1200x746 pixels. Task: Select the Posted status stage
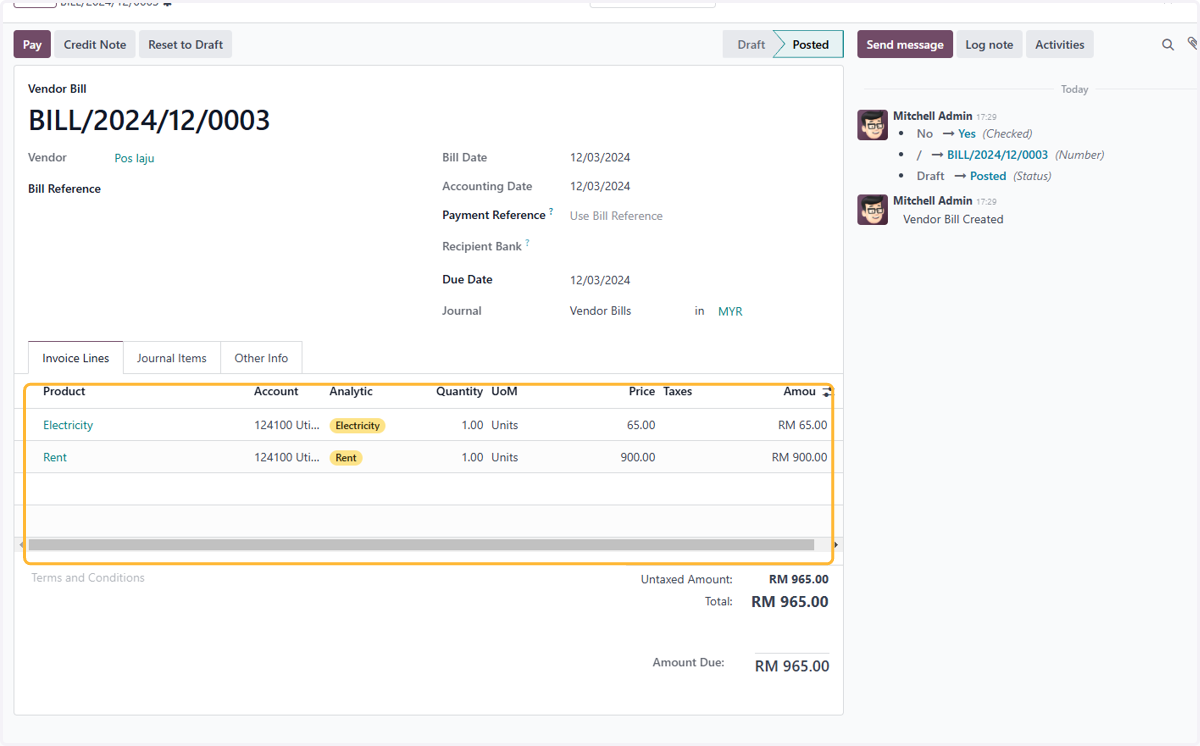pos(811,44)
